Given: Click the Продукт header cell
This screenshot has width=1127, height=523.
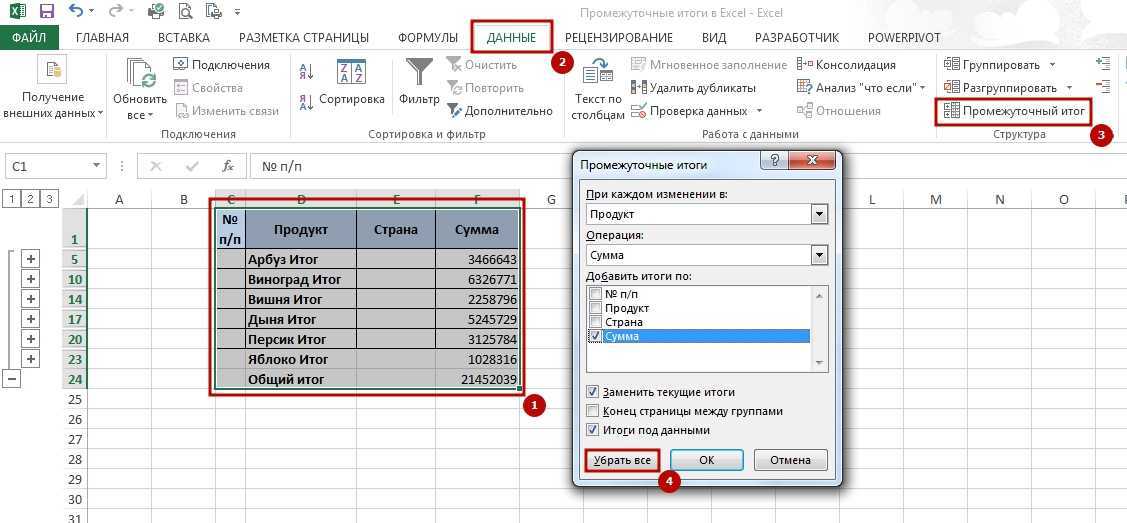Looking at the screenshot, I should (301, 229).
